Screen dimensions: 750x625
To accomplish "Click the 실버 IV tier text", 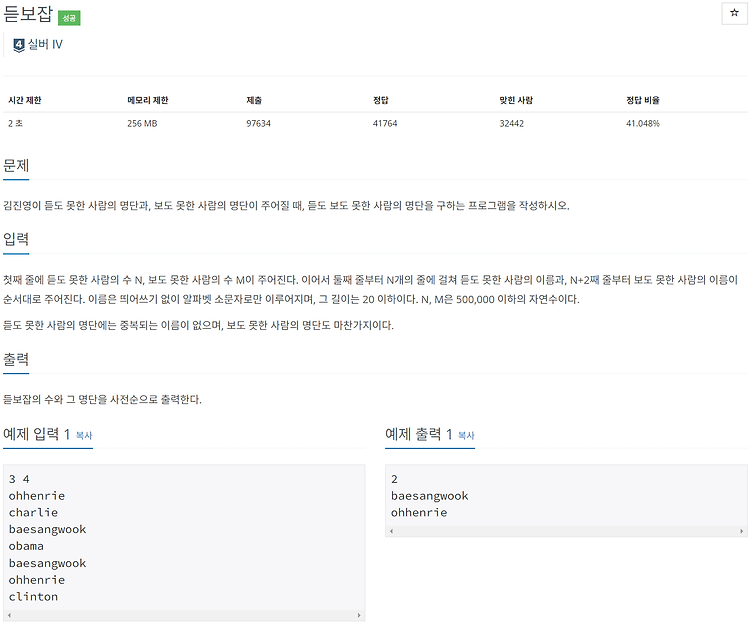I will tap(45, 44).
